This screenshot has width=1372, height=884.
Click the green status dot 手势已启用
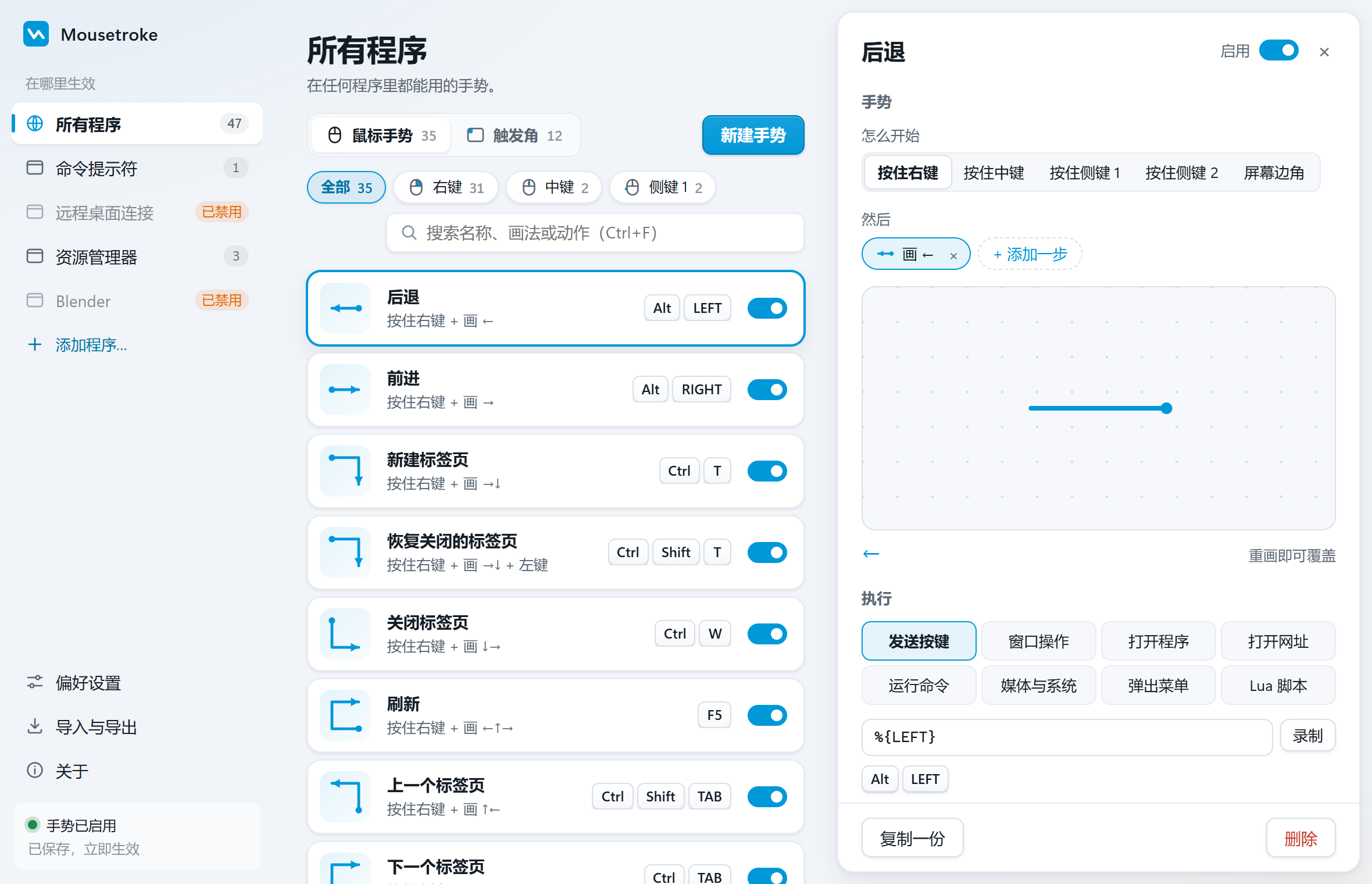[33, 825]
